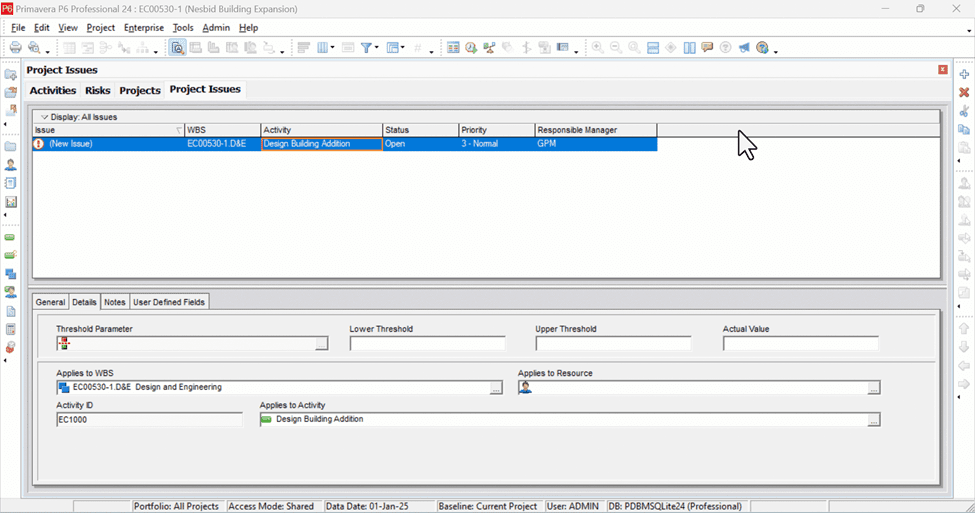Click the red Delete X in right sidebar
Viewport: 975px width, 513px height.
coord(964,92)
